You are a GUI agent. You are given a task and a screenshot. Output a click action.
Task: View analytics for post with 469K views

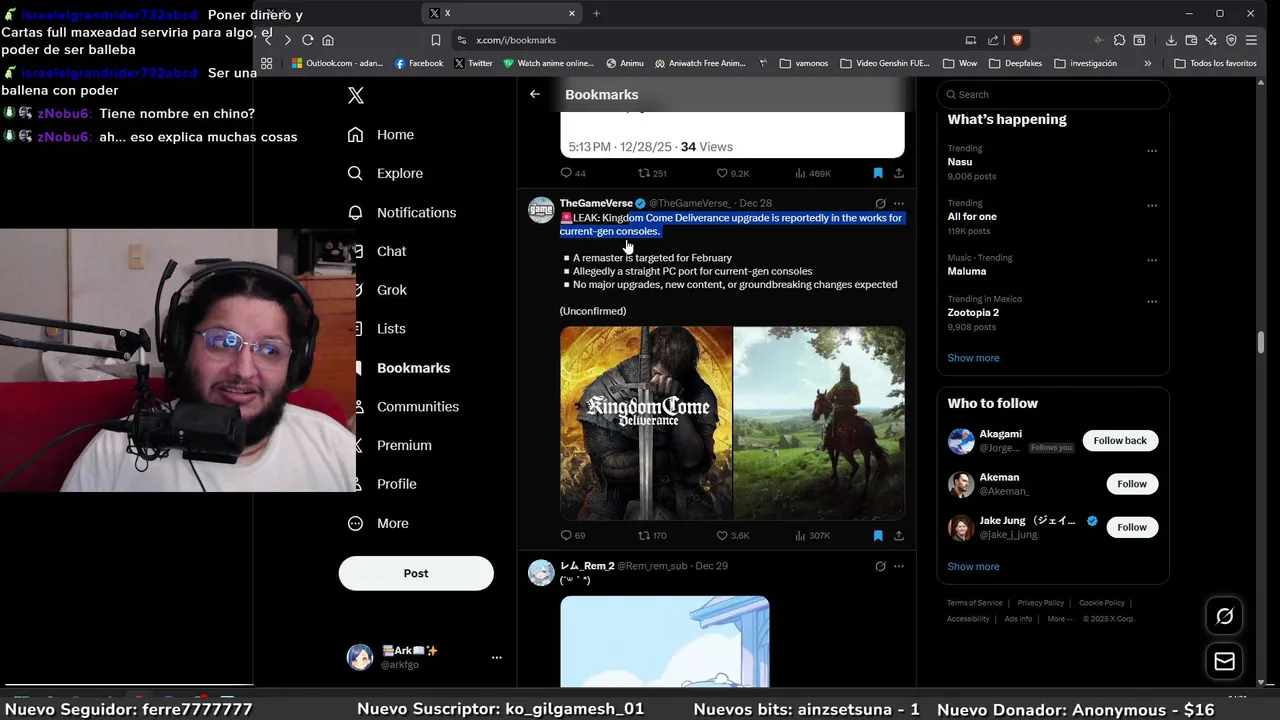[813, 173]
